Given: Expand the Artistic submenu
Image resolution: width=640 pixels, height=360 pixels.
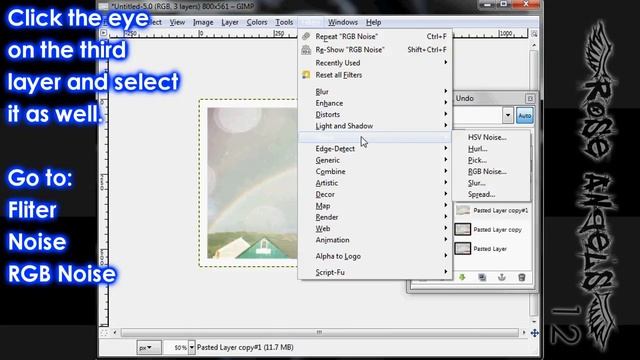Looking at the screenshot, I should click(x=376, y=183).
